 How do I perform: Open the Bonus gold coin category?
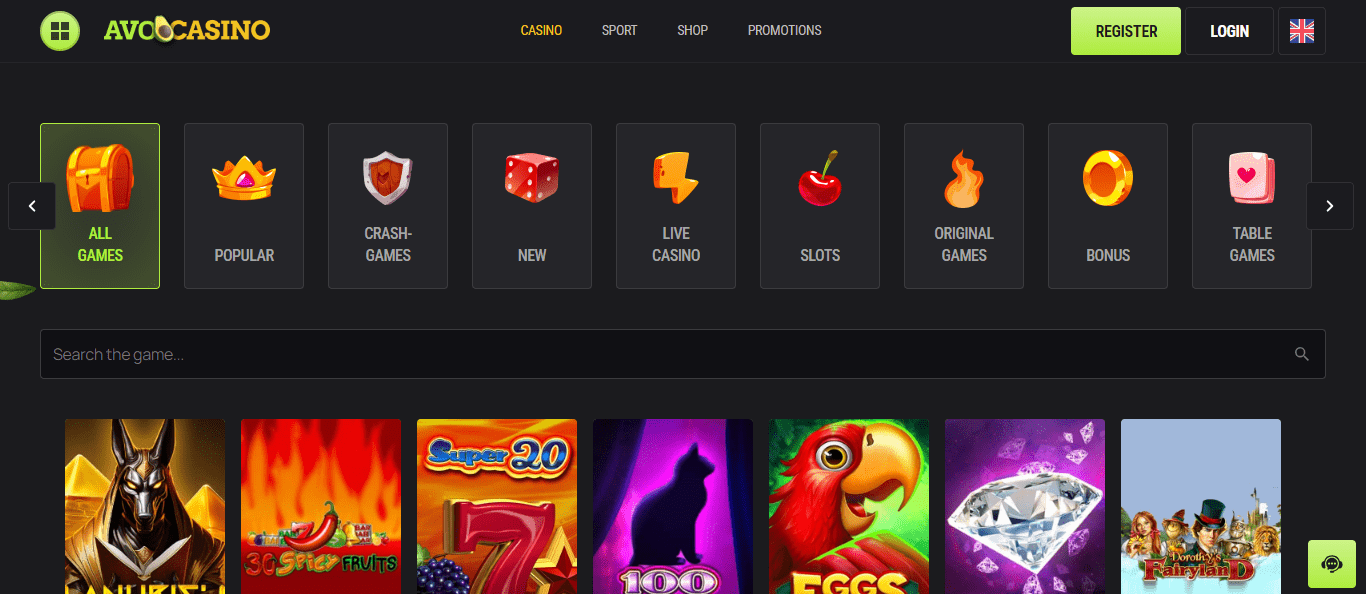click(x=1108, y=206)
